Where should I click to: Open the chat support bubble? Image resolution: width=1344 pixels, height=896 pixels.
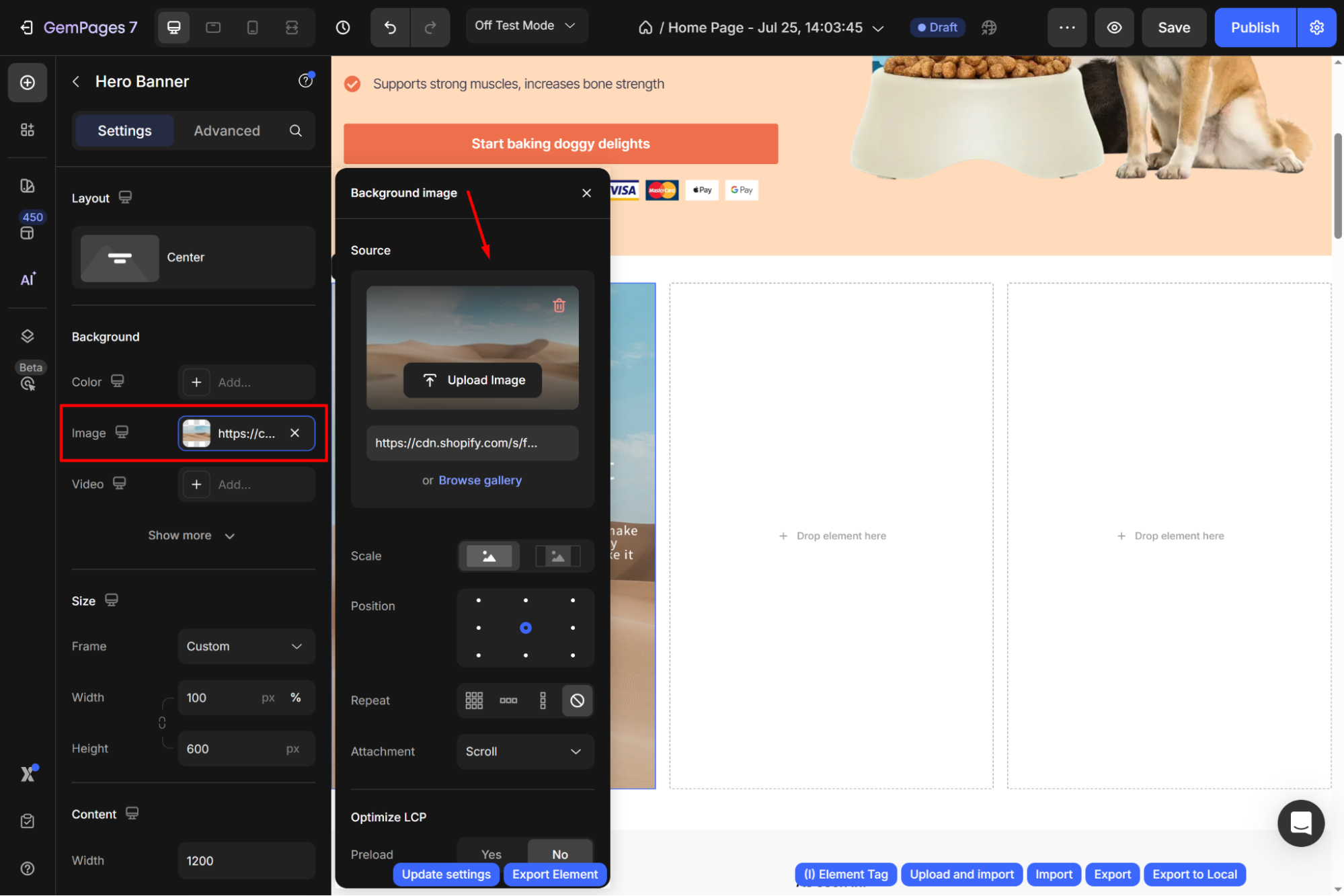click(x=1300, y=823)
